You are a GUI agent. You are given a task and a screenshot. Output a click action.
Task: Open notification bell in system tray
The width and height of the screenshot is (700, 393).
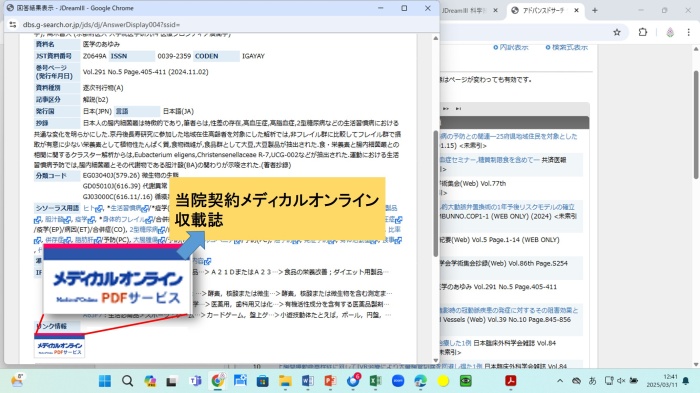686,381
